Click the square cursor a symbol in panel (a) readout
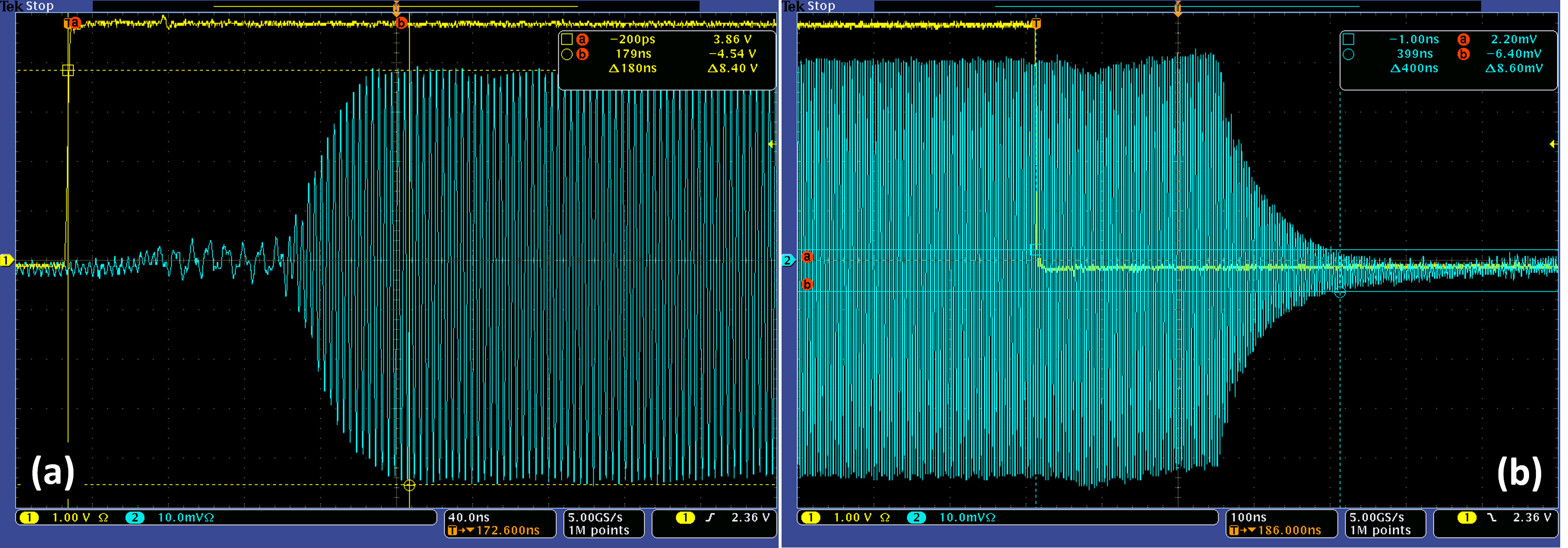The image size is (1568, 548). pos(566,39)
